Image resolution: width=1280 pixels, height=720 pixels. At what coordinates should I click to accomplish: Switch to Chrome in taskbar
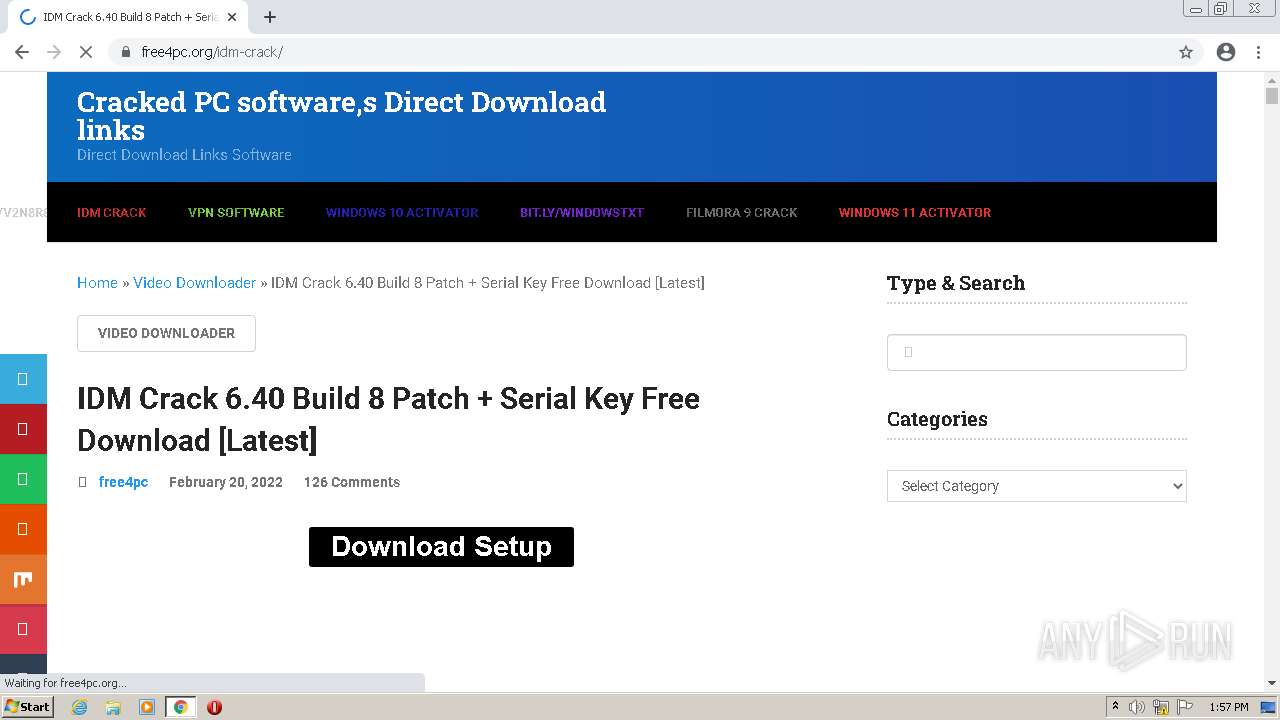point(180,707)
